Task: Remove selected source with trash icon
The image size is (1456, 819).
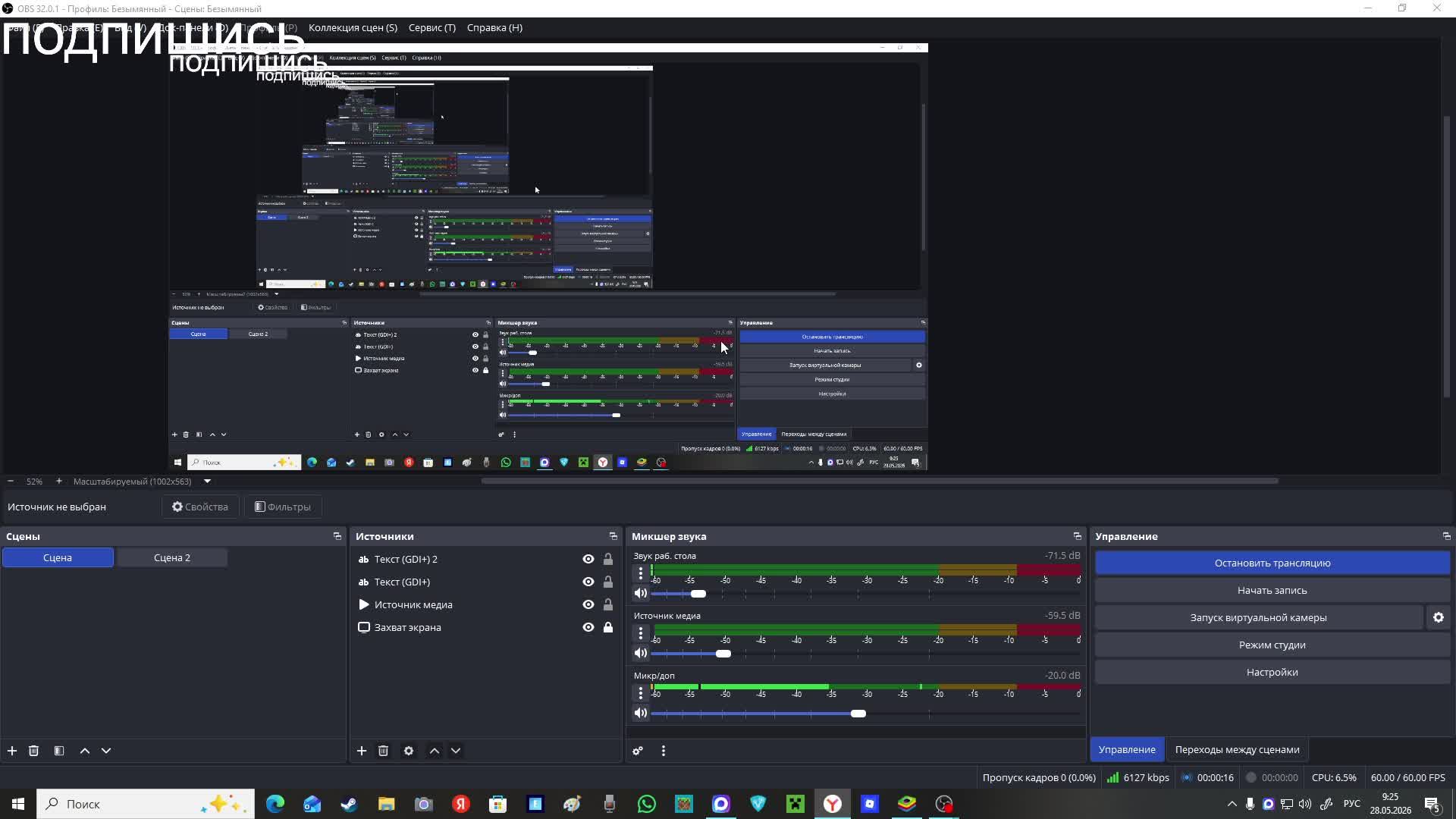Action: [383, 751]
